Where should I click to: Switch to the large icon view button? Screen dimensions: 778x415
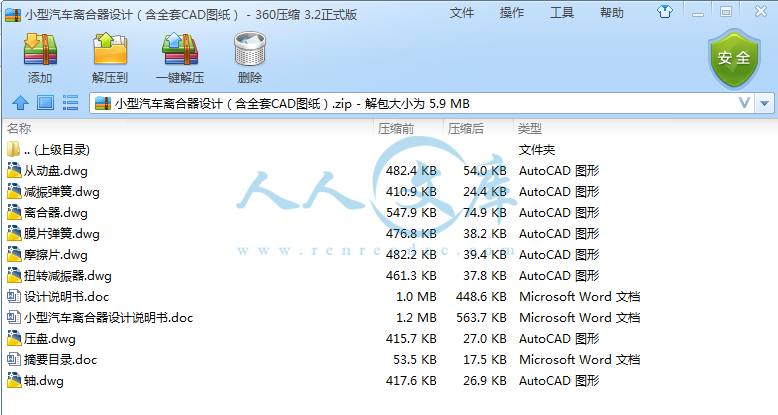pyautogui.click(x=46, y=103)
